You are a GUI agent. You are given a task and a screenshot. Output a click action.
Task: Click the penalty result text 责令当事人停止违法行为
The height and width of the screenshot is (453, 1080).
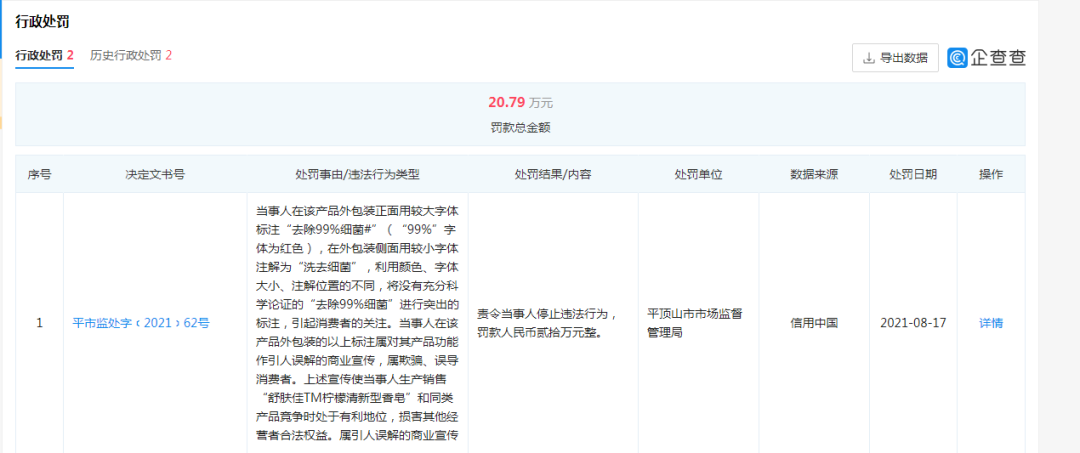click(552, 313)
